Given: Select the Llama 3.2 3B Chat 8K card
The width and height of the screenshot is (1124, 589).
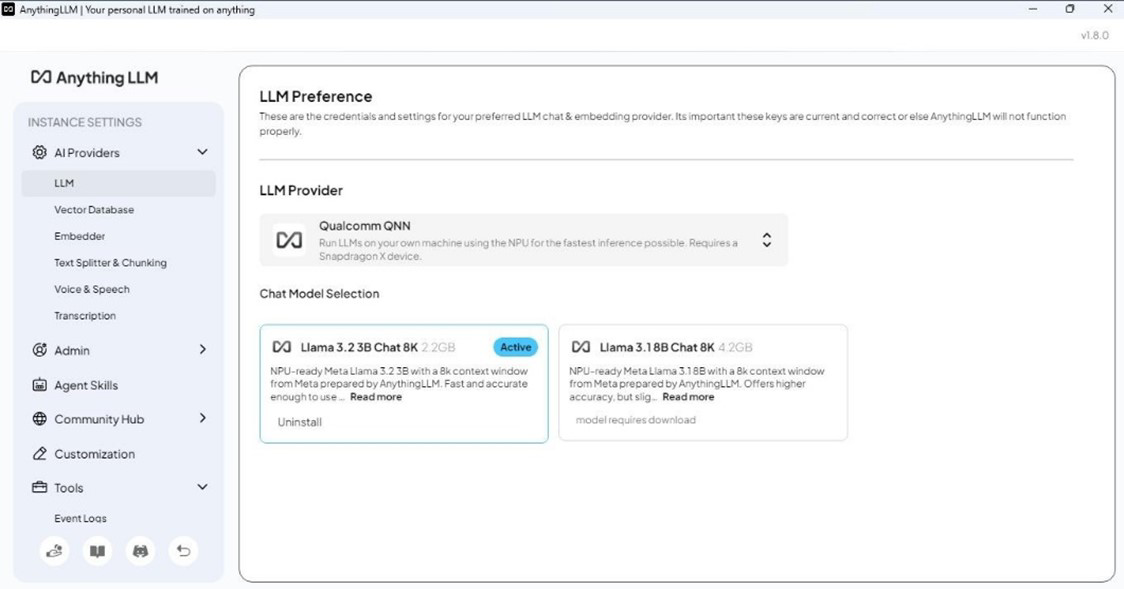Looking at the screenshot, I should (x=404, y=384).
